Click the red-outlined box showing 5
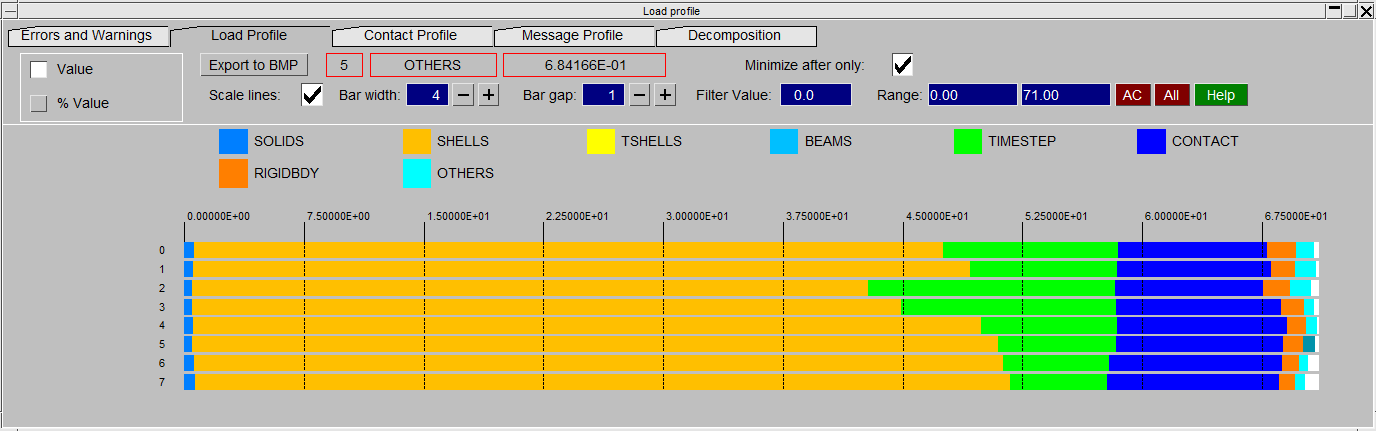Screen dimensions: 1376x431 coord(344,65)
